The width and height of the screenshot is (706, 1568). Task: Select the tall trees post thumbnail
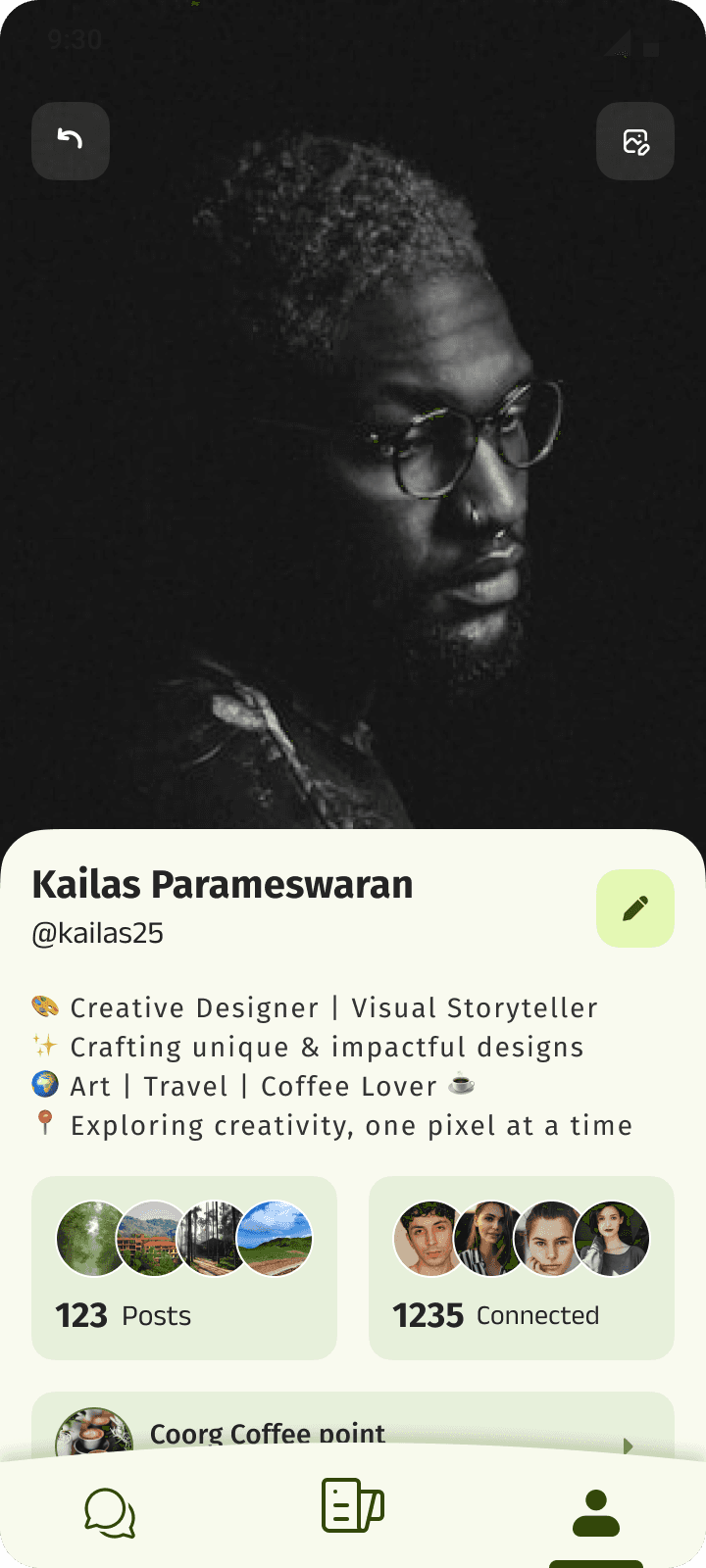click(215, 1239)
